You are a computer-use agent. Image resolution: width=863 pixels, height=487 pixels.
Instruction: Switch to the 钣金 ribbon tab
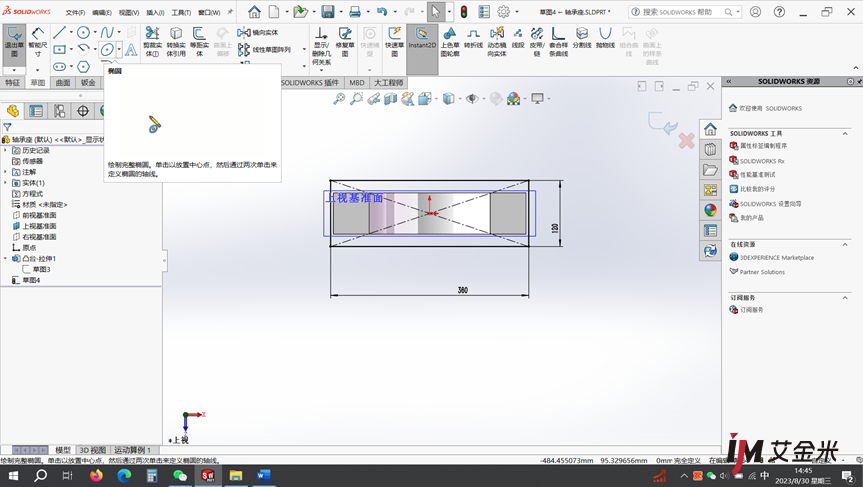pyautogui.click(x=88, y=83)
